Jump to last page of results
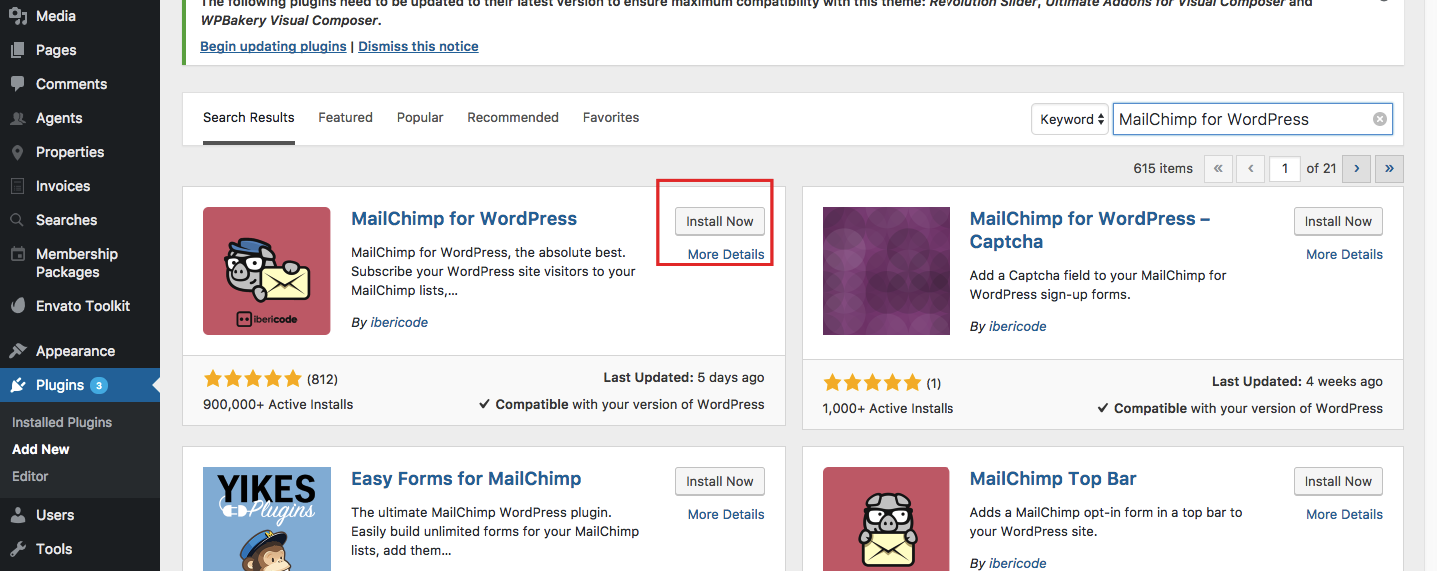This screenshot has height=571, width=1437. pyautogui.click(x=1389, y=169)
